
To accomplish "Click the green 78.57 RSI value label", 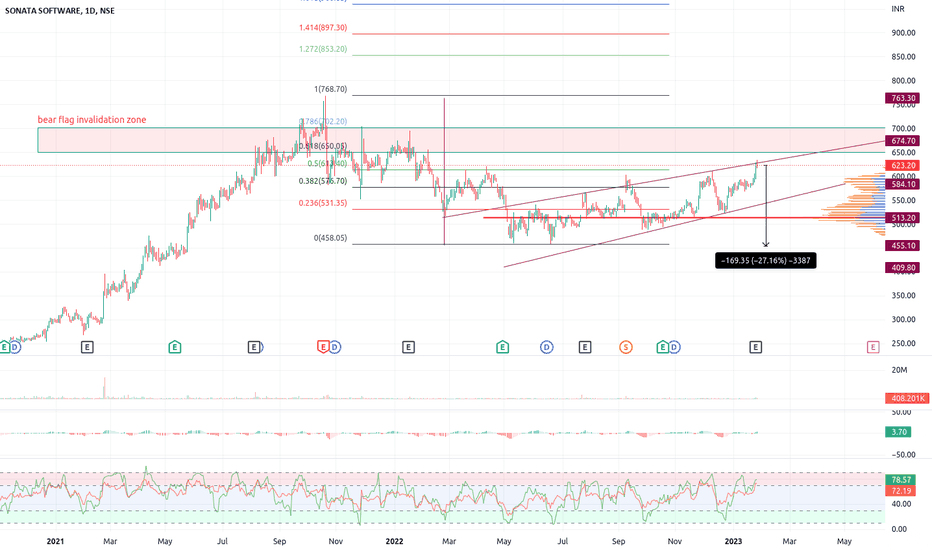I will point(900,480).
